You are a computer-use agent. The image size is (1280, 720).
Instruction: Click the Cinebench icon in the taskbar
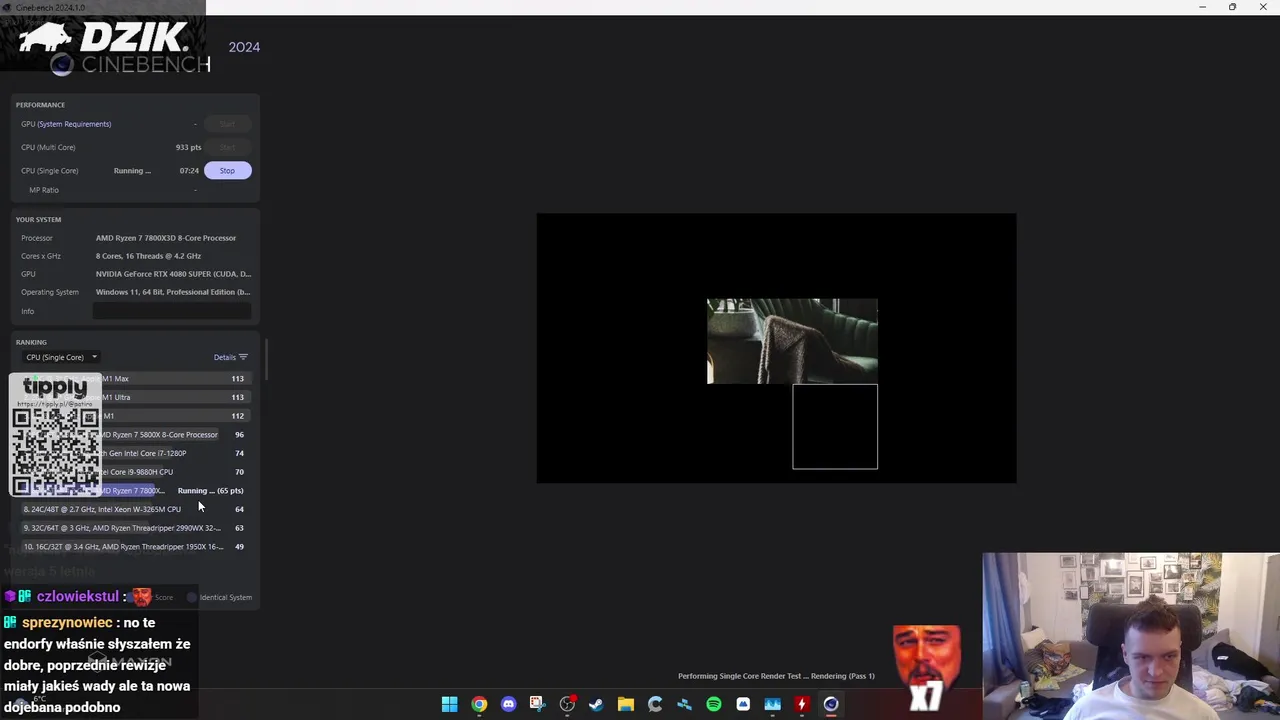tap(831, 704)
